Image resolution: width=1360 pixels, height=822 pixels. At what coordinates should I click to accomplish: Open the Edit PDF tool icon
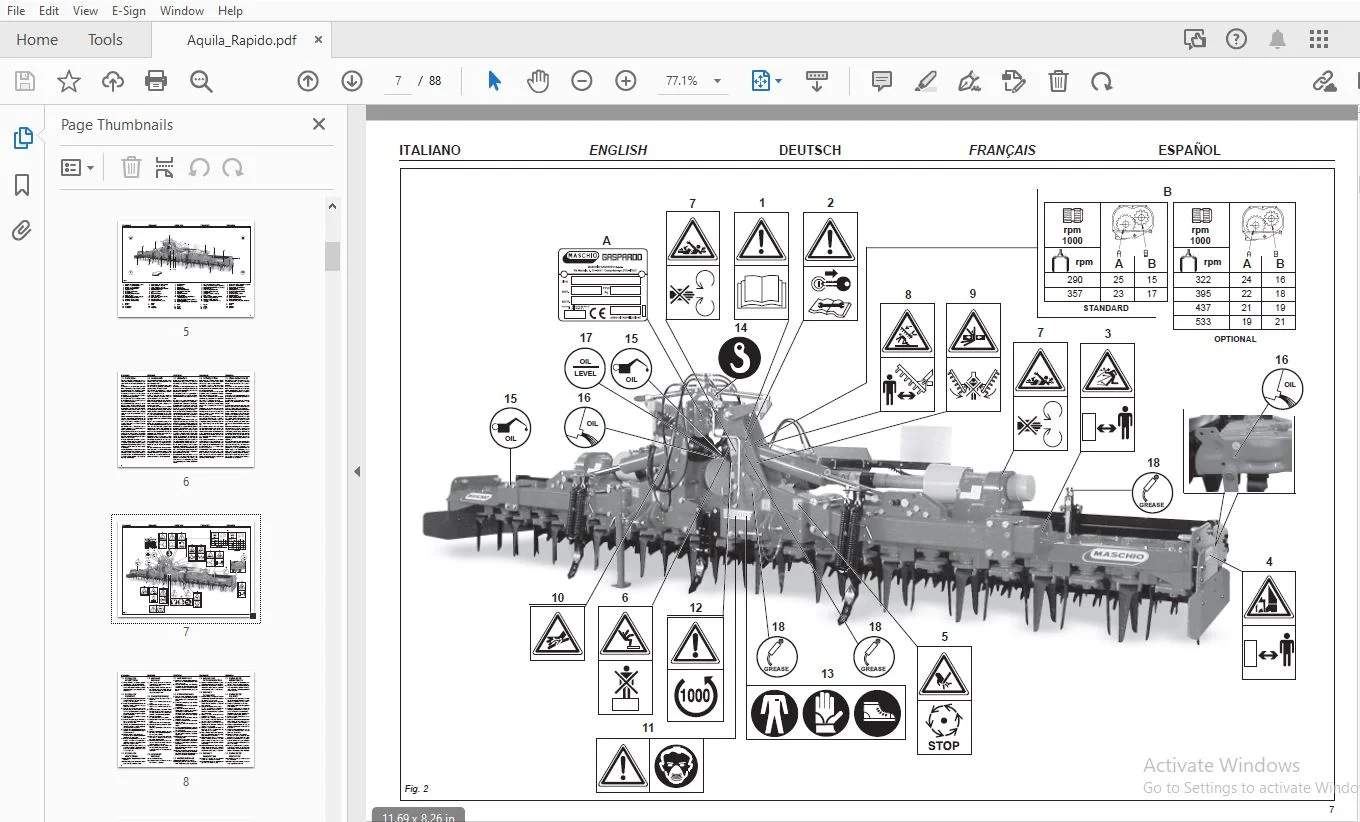point(1014,81)
